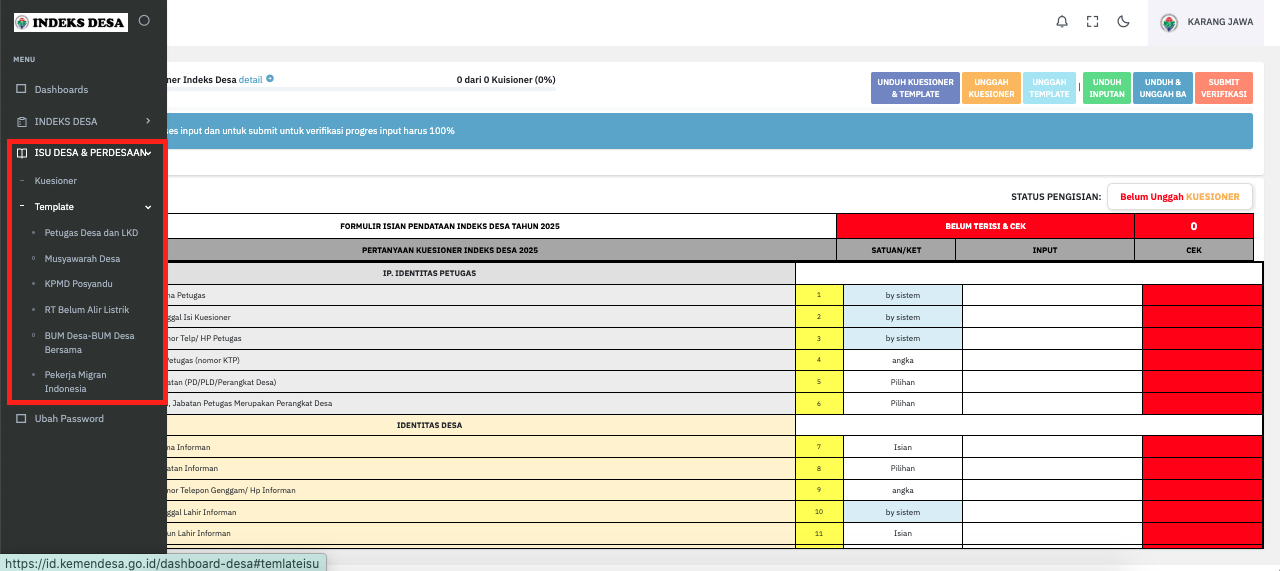
Task: Click Belum Unggah KUESIONER status badge
Action: 1180,197
